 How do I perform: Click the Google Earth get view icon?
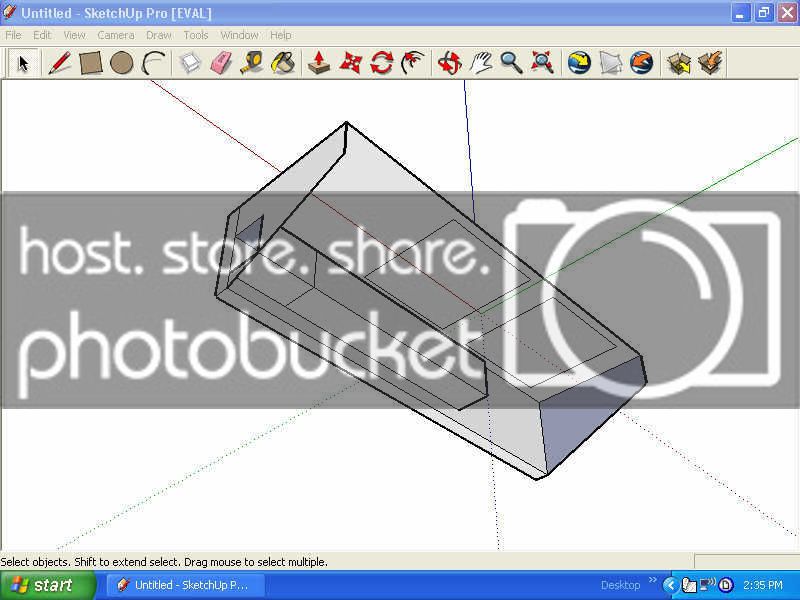(580, 63)
